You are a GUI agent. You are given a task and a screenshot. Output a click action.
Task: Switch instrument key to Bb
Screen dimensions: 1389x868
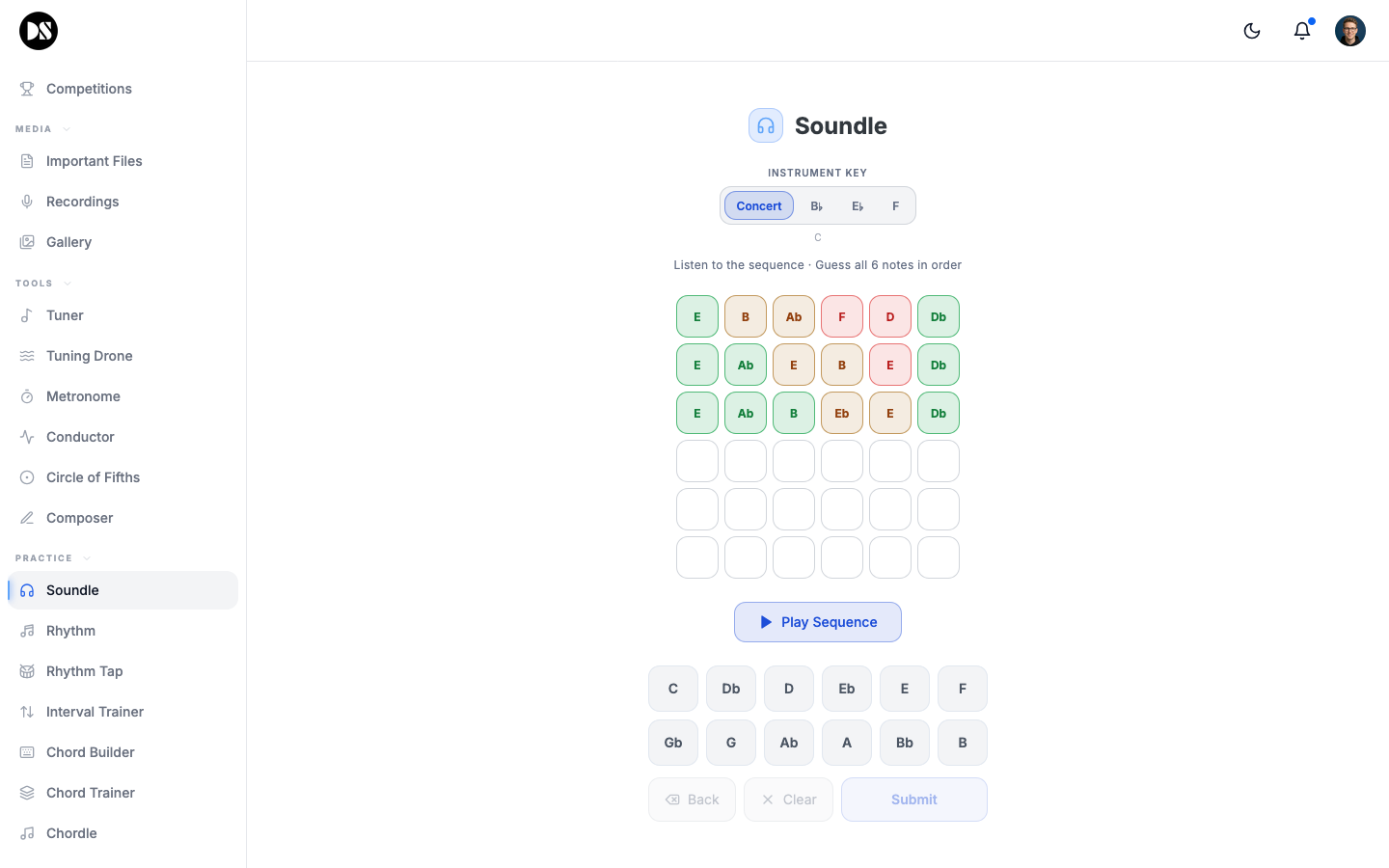pyautogui.click(x=817, y=205)
